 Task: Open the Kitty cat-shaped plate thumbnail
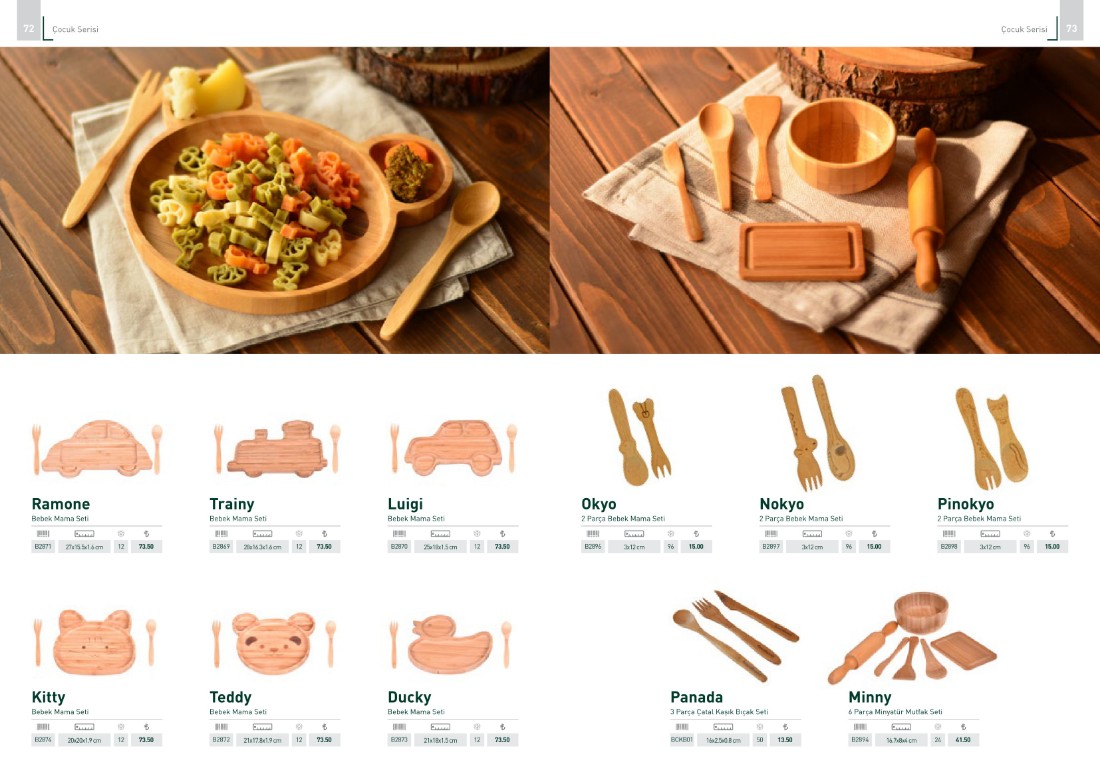(x=95, y=642)
